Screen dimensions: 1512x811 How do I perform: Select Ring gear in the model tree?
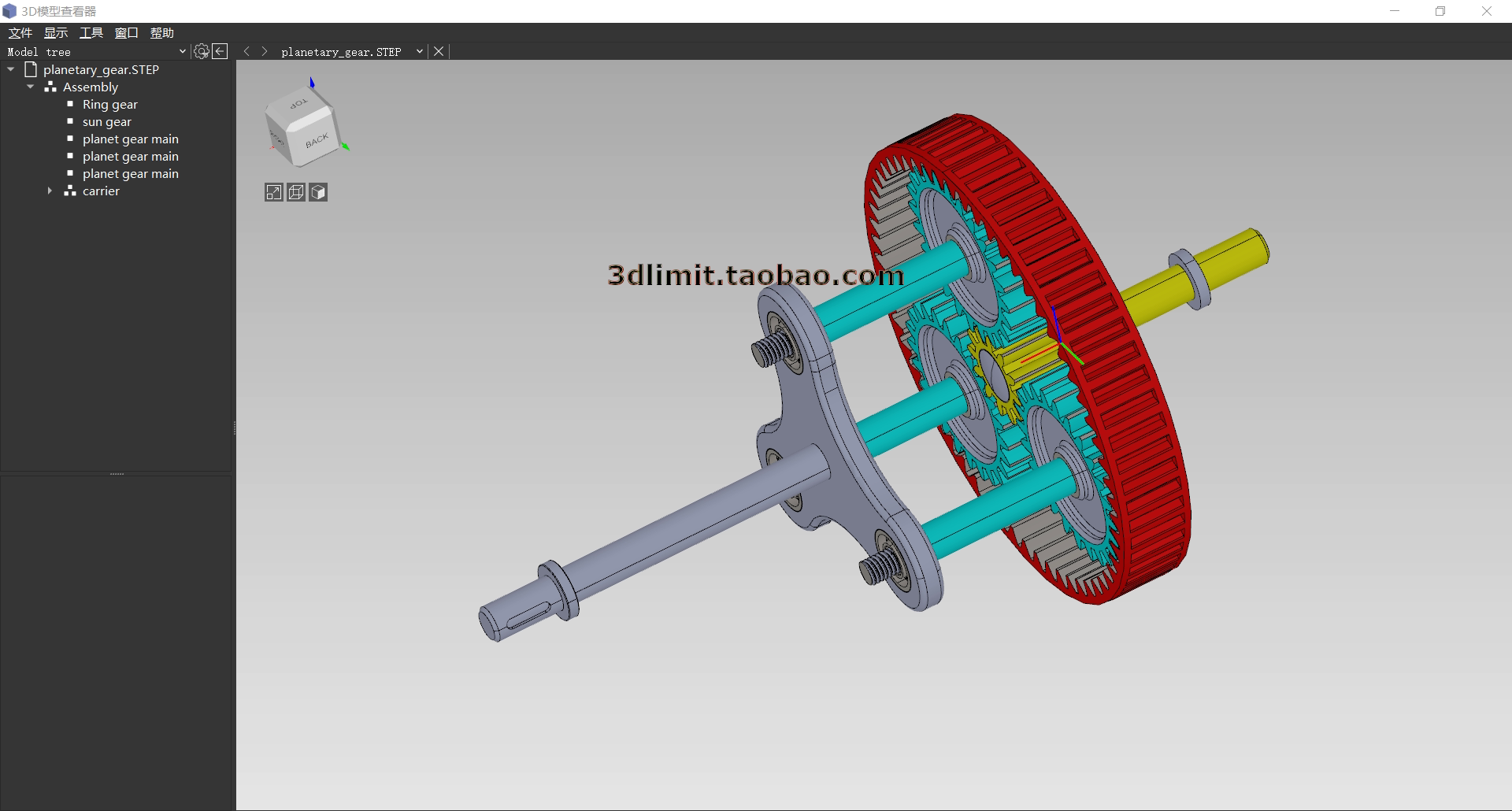(x=110, y=104)
